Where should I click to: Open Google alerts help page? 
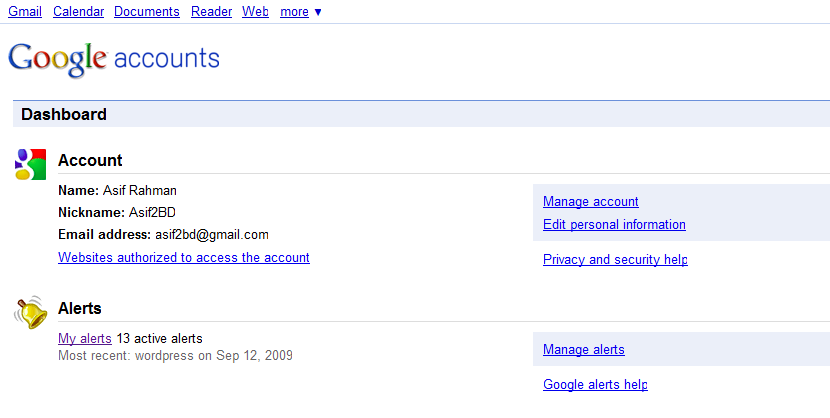pos(595,385)
